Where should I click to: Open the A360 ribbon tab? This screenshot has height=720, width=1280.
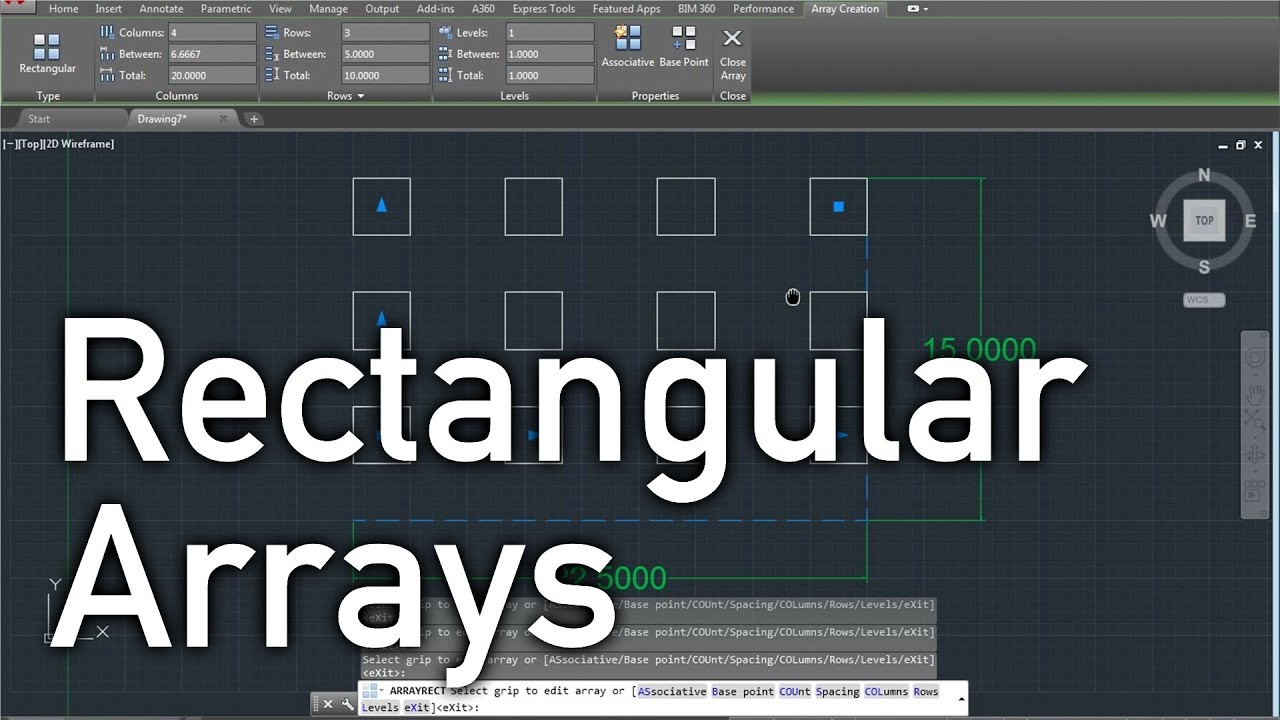[483, 9]
